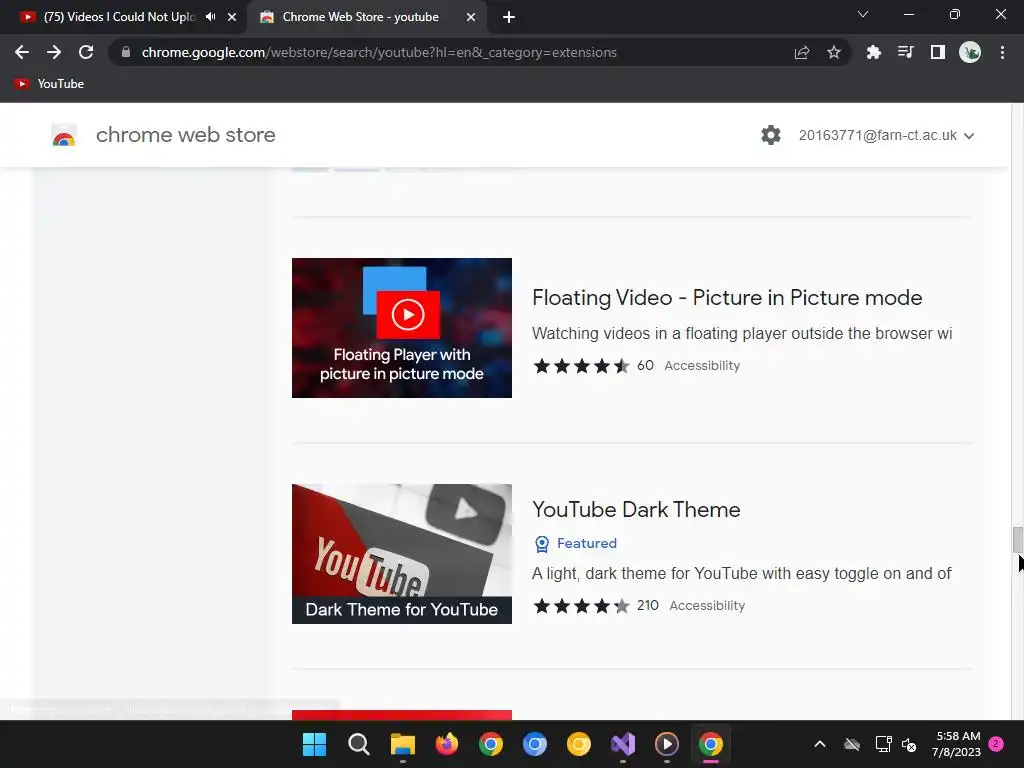
Task: Click YouTube Dark Theme star rating
Action: pyautogui.click(x=581, y=606)
